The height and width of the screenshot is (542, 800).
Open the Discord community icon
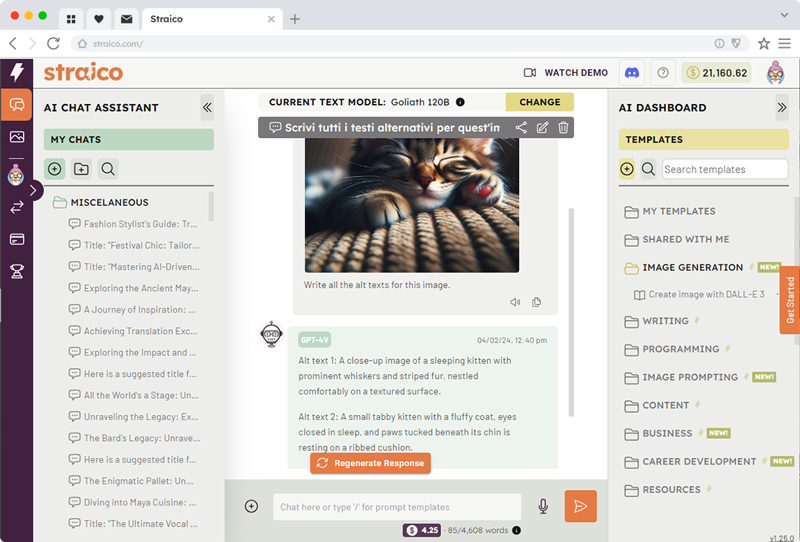tap(631, 73)
